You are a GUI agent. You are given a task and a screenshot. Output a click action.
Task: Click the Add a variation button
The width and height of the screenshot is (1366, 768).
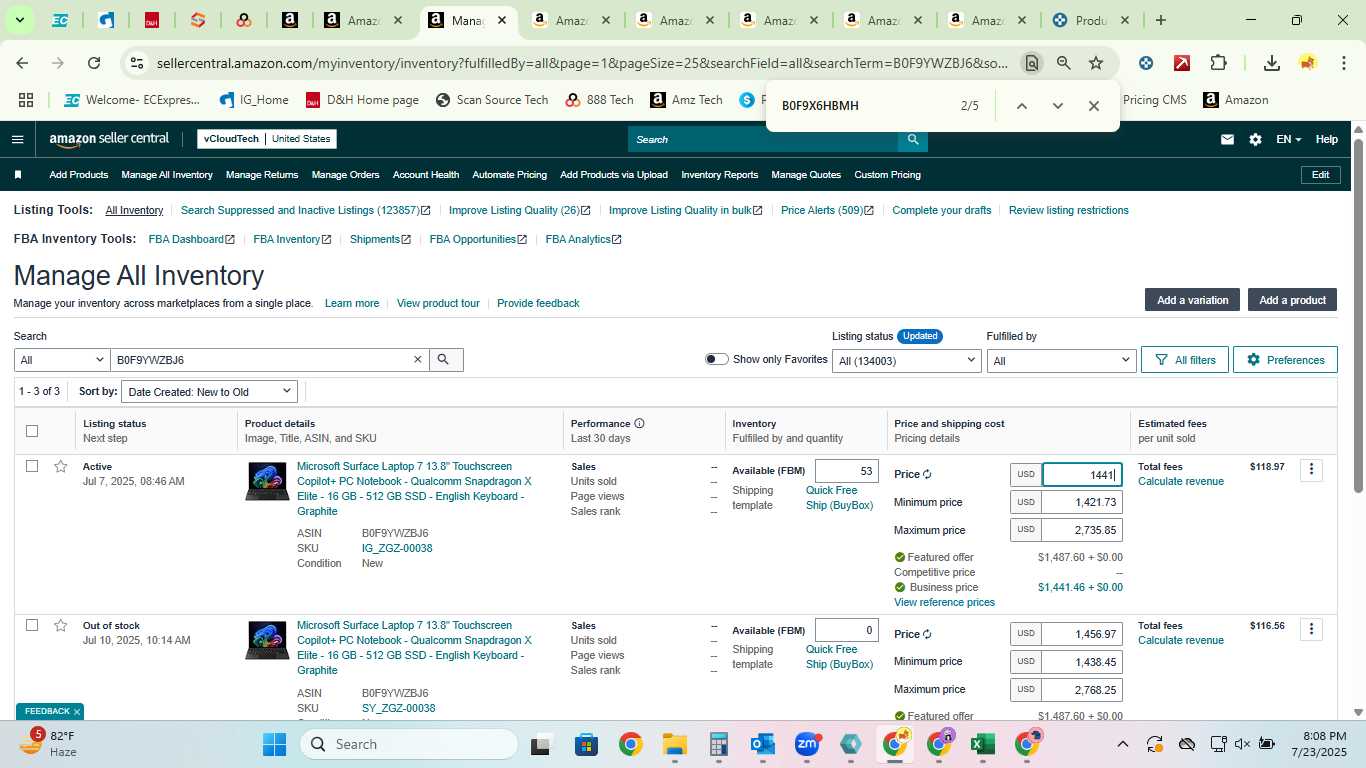click(1192, 300)
